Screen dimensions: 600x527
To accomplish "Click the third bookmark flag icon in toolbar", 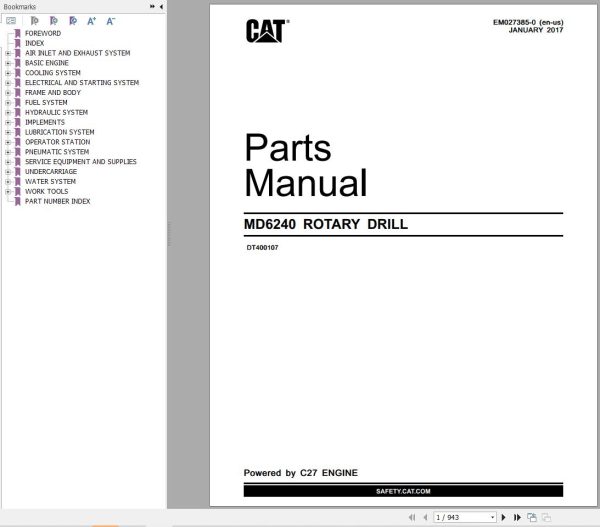I will [x=73, y=21].
